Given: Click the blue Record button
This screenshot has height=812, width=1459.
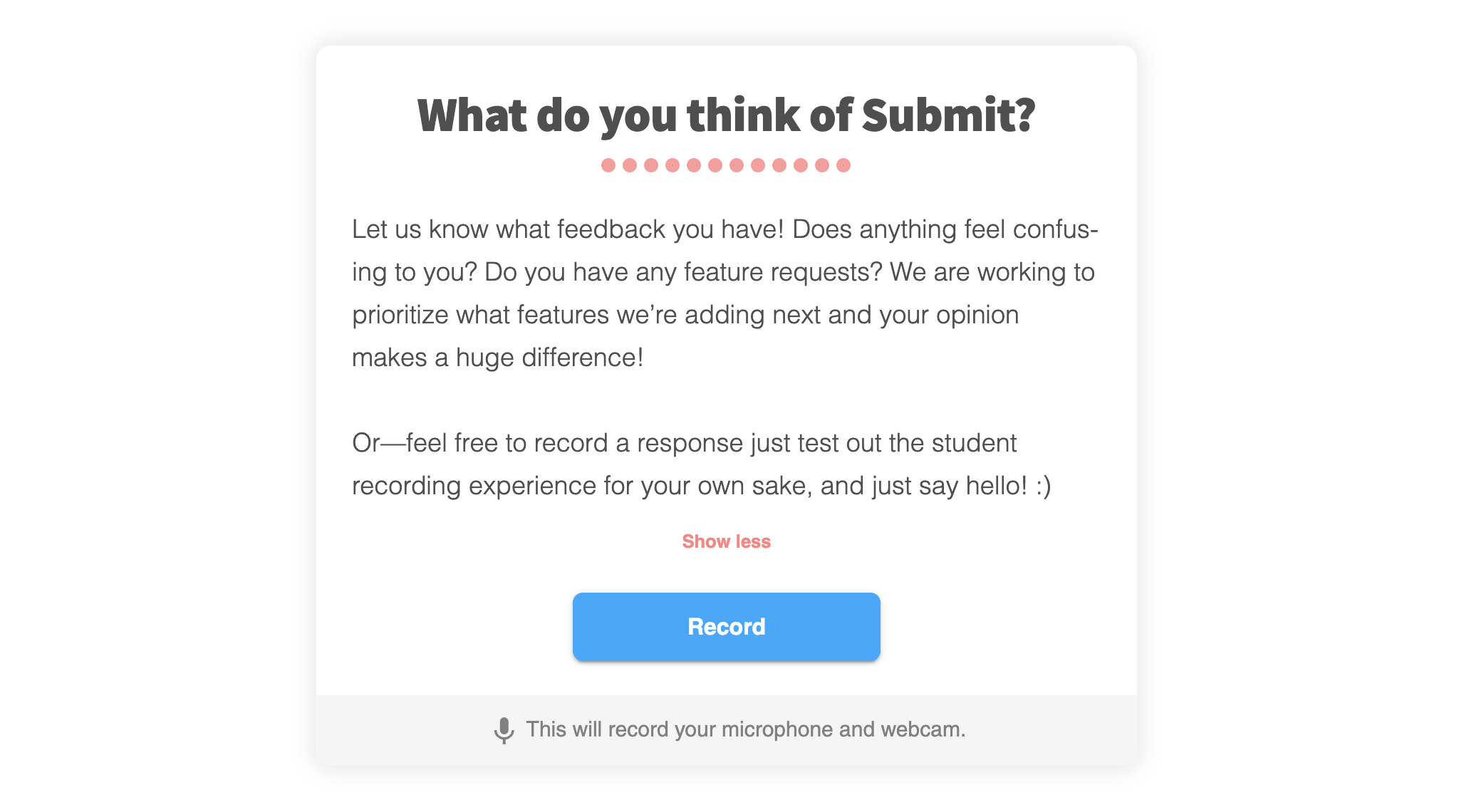Looking at the screenshot, I should [x=726, y=627].
